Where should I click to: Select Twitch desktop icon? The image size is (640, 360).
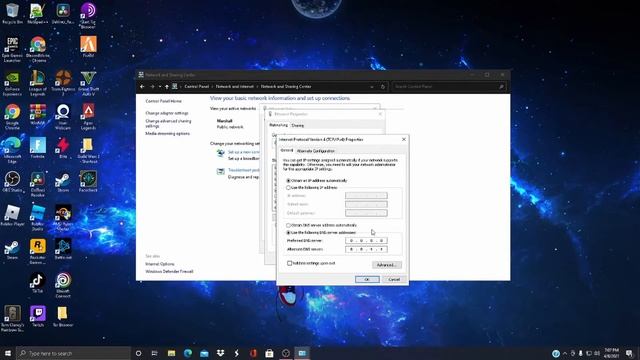point(38,316)
